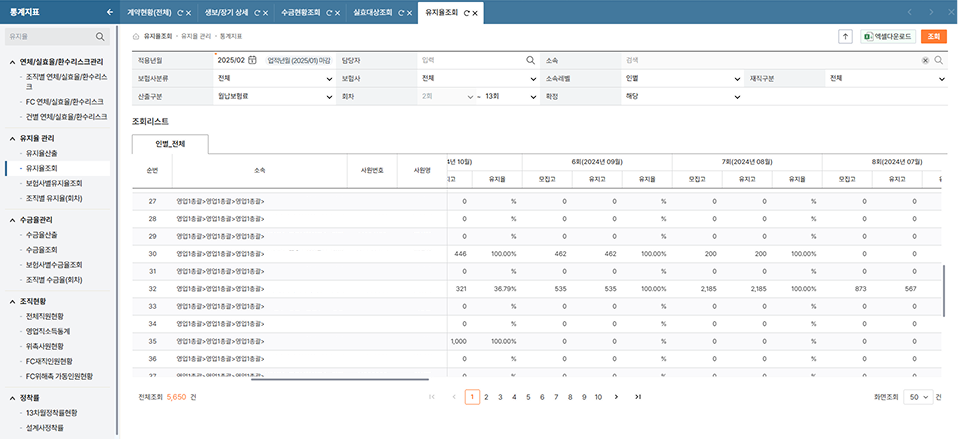
Task: Clear the 소속 field with the X icon
Action: click(925, 60)
